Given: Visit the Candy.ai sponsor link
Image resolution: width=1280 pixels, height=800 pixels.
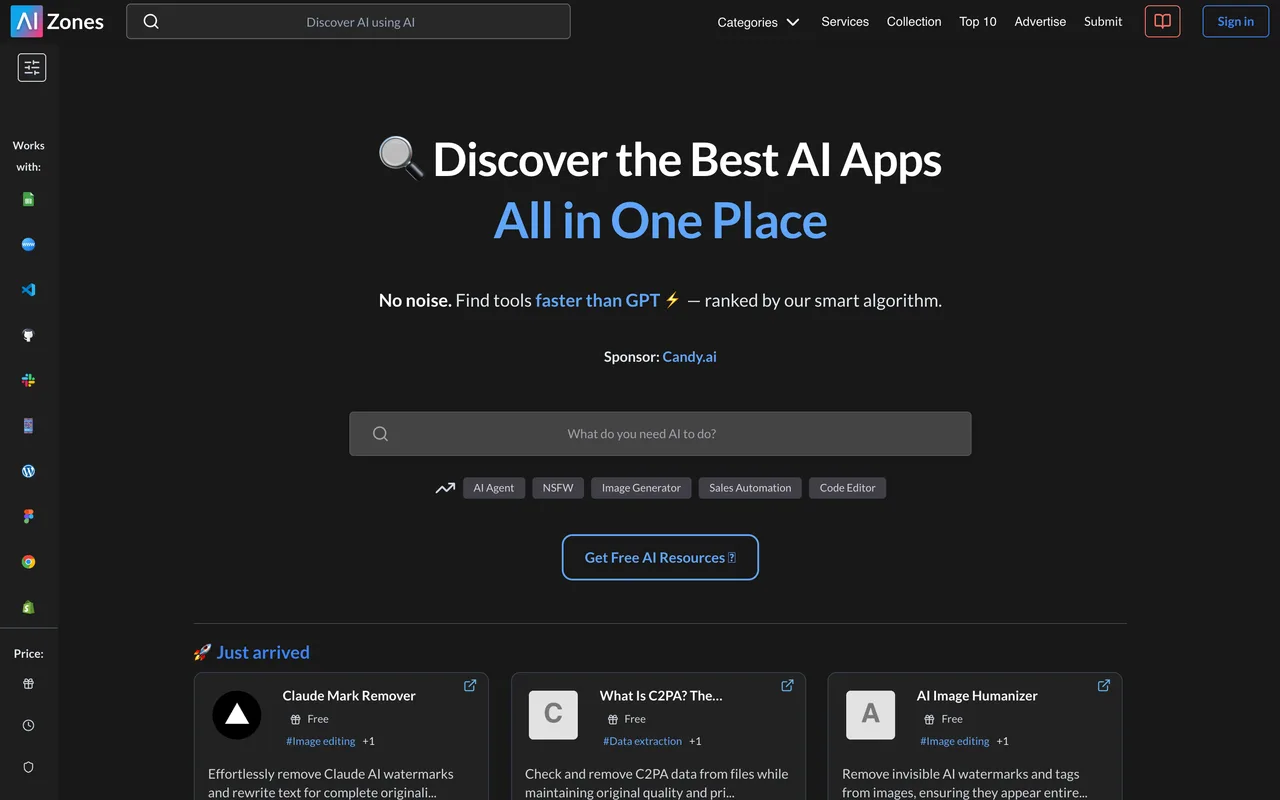Looking at the screenshot, I should pos(689,356).
